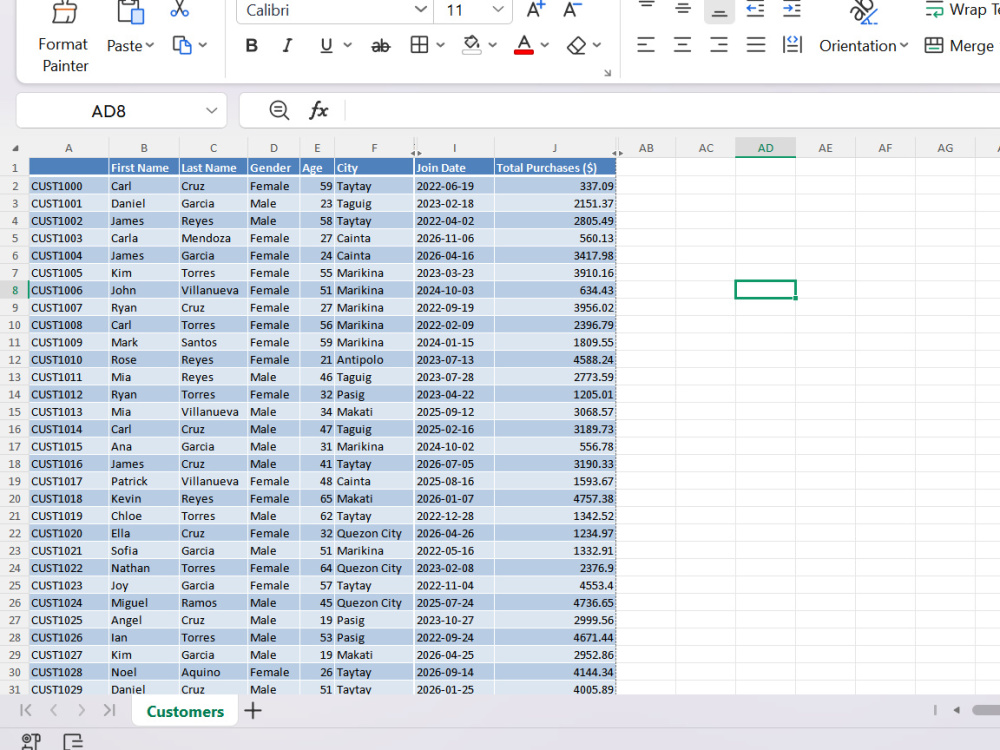Click the Join Date header cell
This screenshot has height=750, width=1000.
pyautogui.click(x=454, y=168)
